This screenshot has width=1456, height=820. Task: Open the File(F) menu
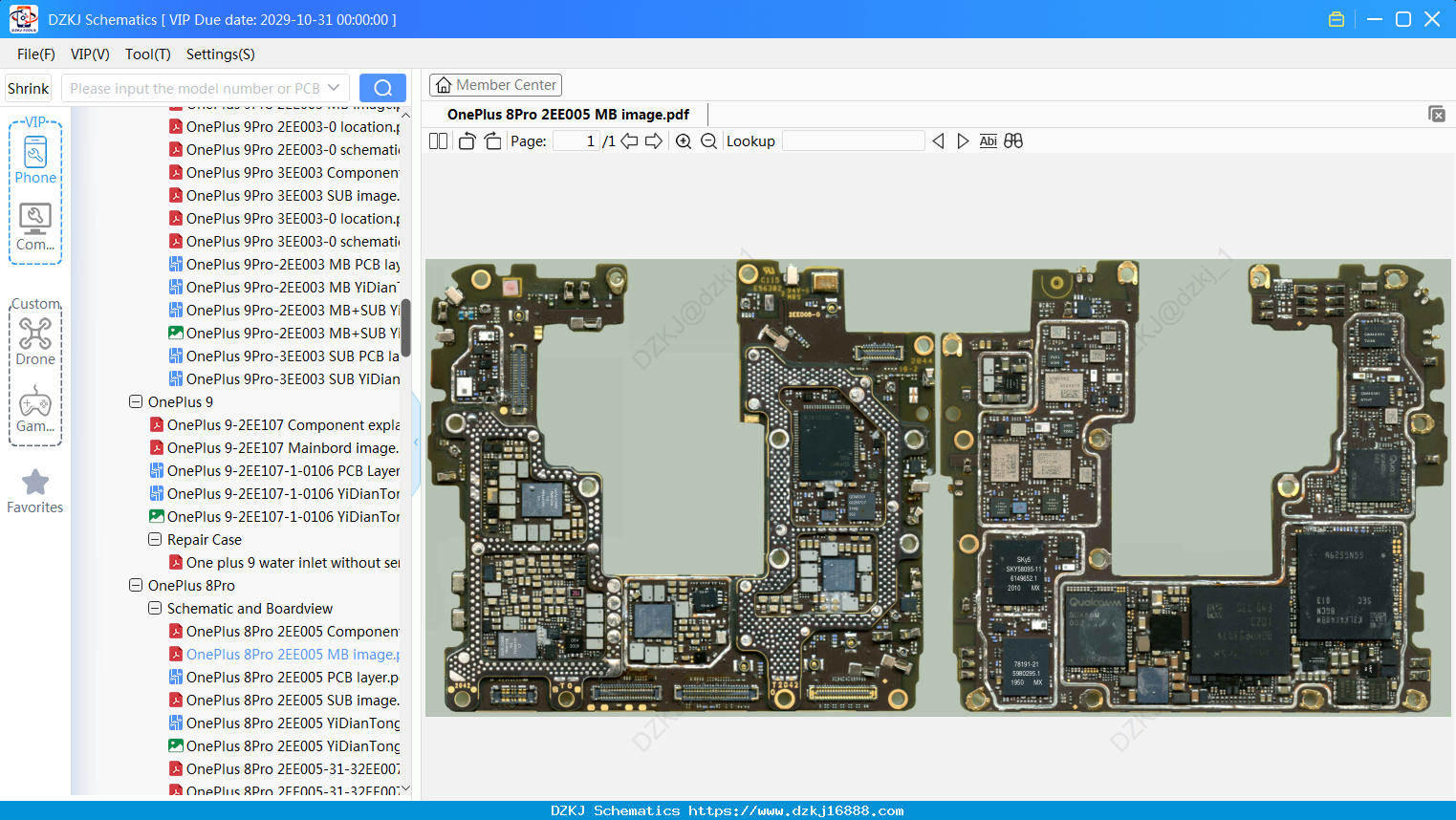(x=36, y=54)
